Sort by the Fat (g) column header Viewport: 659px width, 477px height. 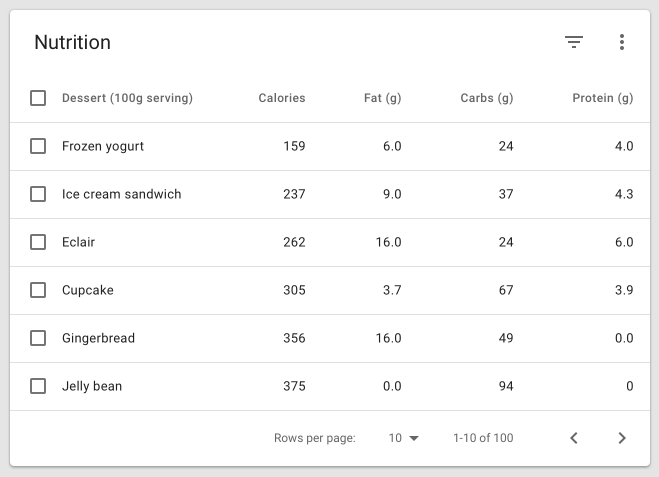(x=382, y=98)
